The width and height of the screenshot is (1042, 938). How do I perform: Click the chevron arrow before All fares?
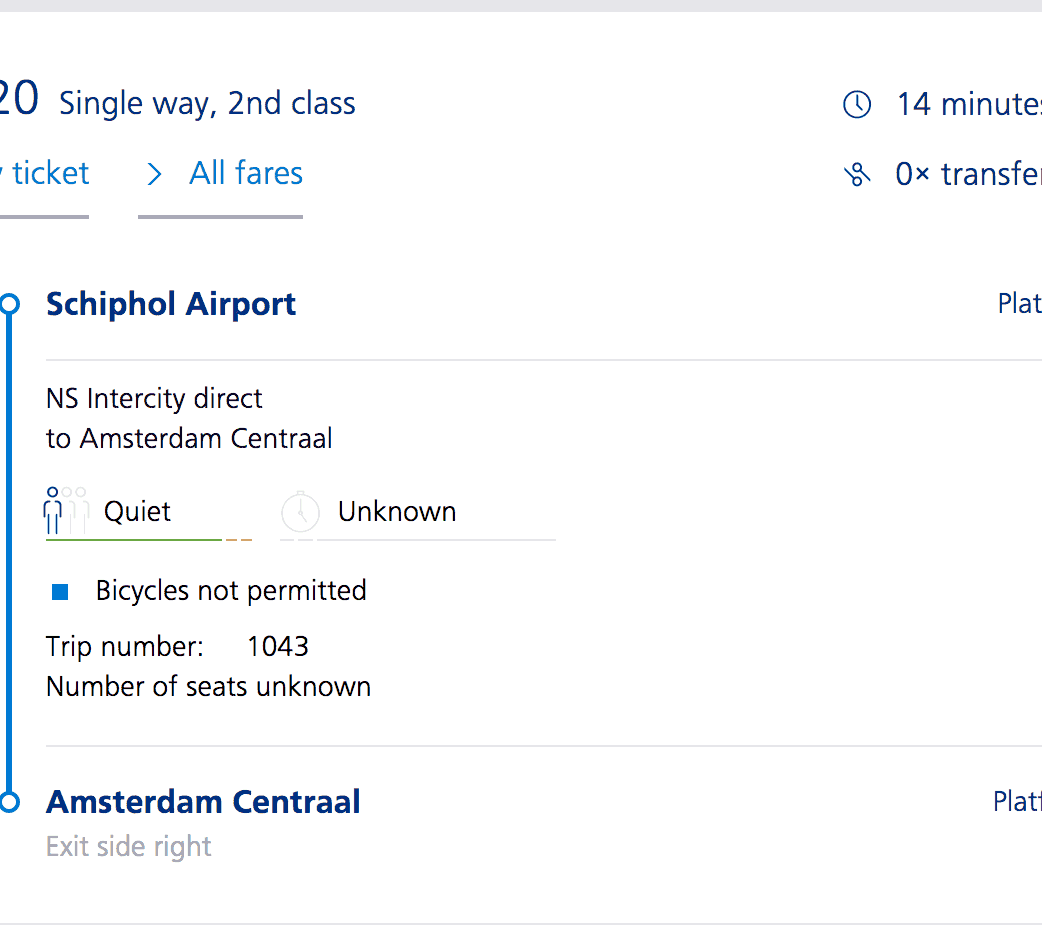point(154,175)
